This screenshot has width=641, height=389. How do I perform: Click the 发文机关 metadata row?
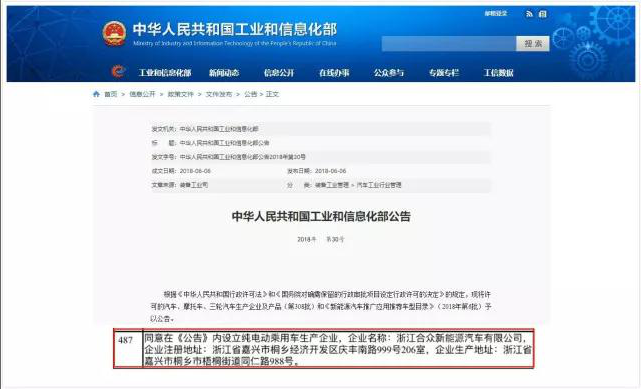[x=321, y=129]
